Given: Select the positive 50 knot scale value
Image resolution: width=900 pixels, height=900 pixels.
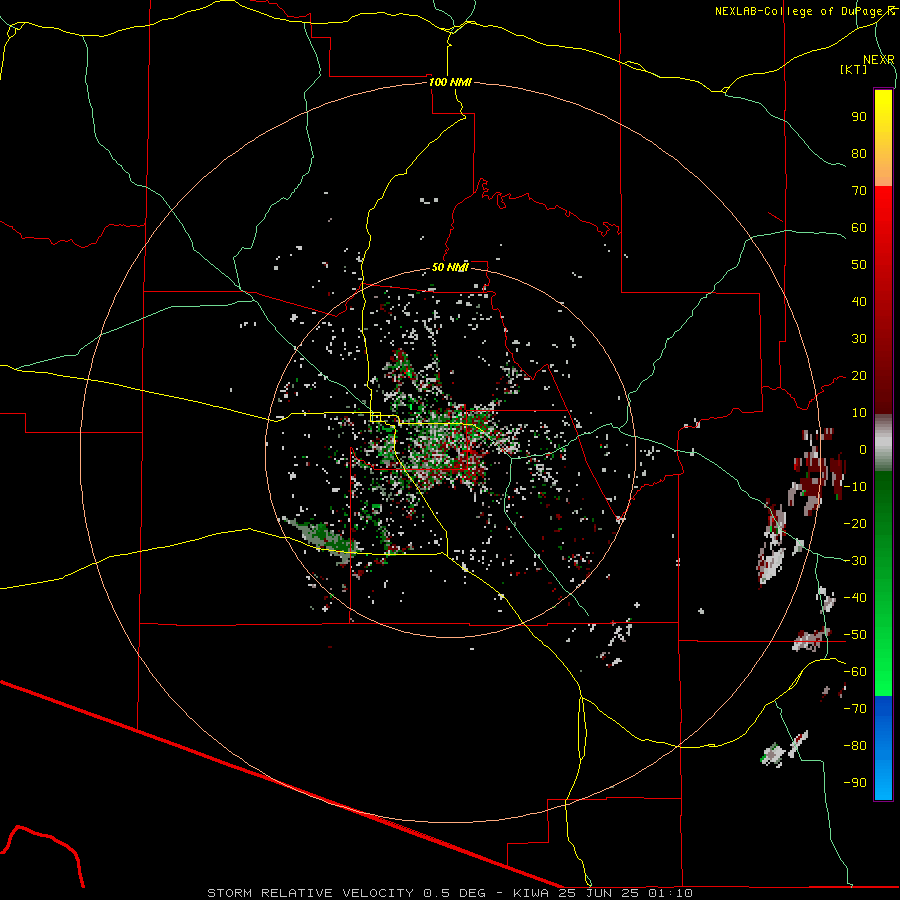Looking at the screenshot, I should 859,265.
